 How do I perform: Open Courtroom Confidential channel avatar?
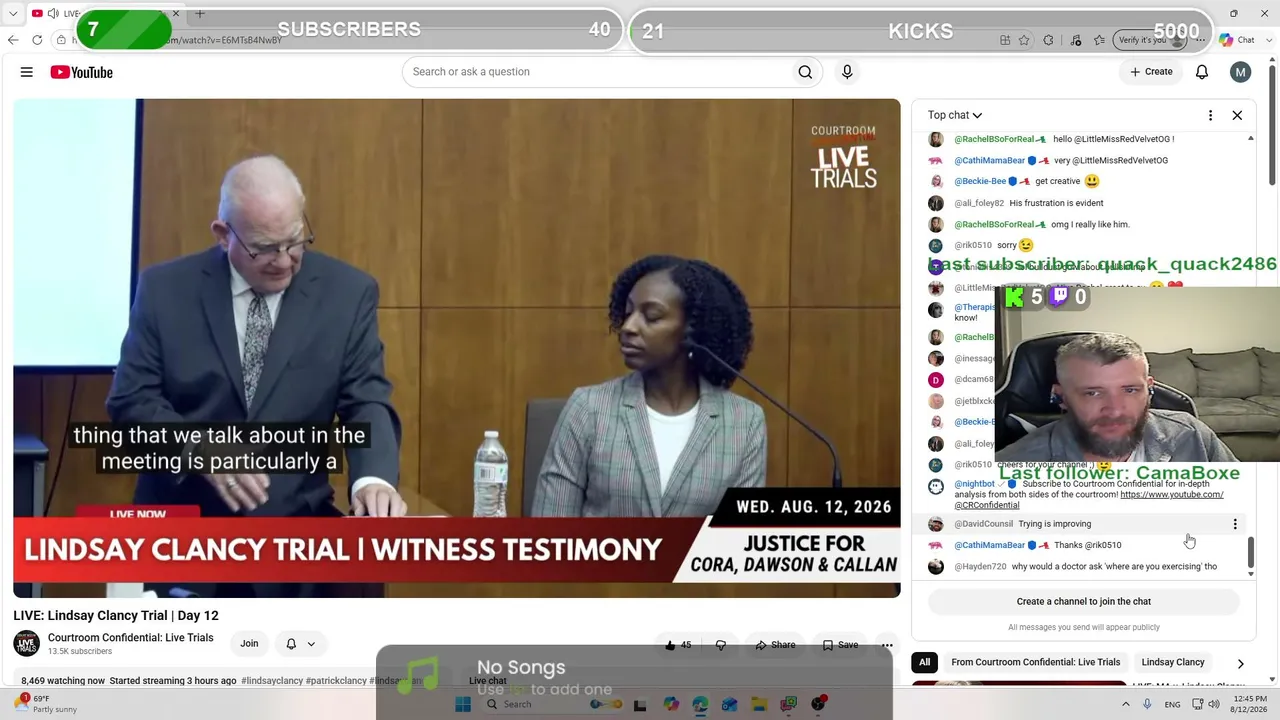[27, 644]
